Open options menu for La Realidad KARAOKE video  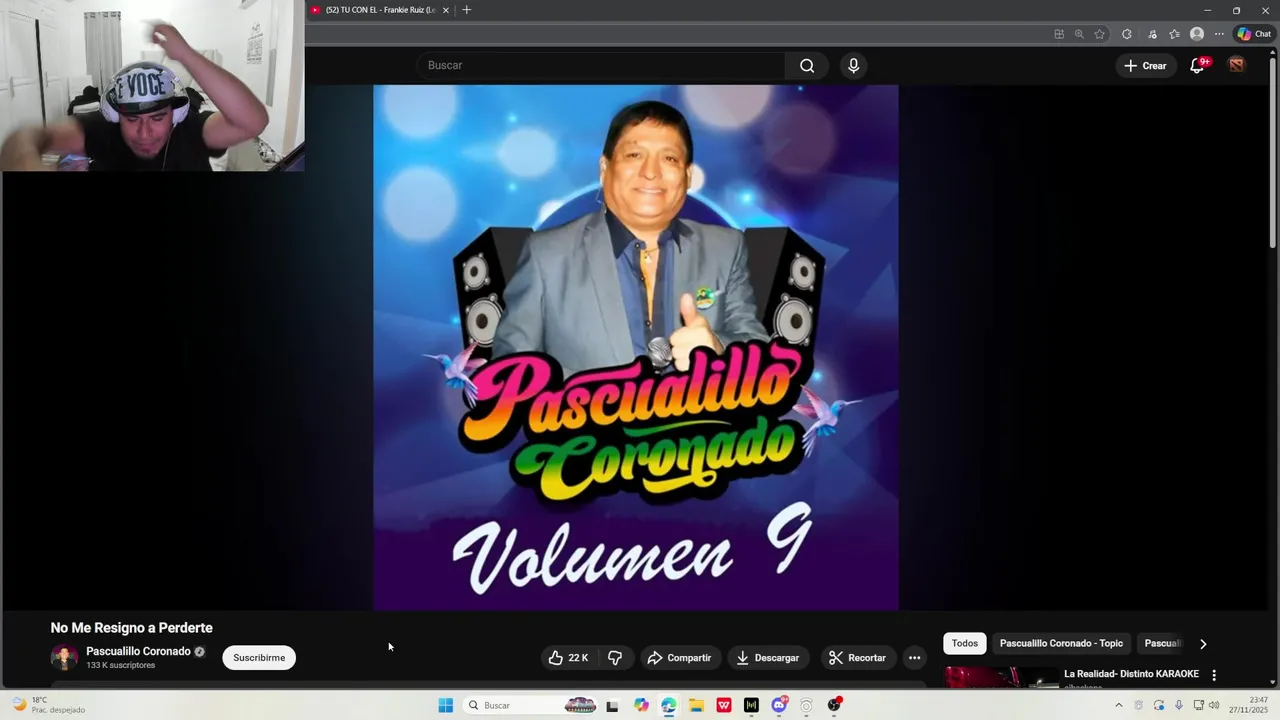click(1214, 676)
